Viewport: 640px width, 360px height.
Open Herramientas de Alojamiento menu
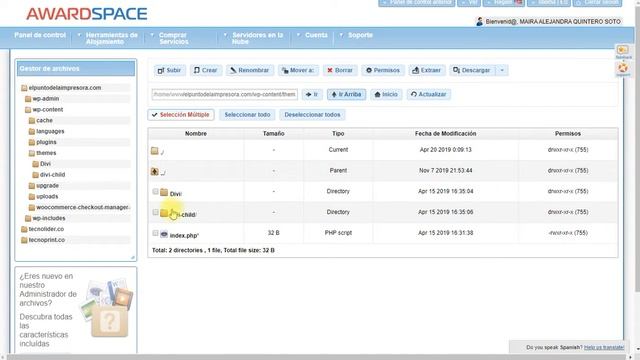click(111, 38)
